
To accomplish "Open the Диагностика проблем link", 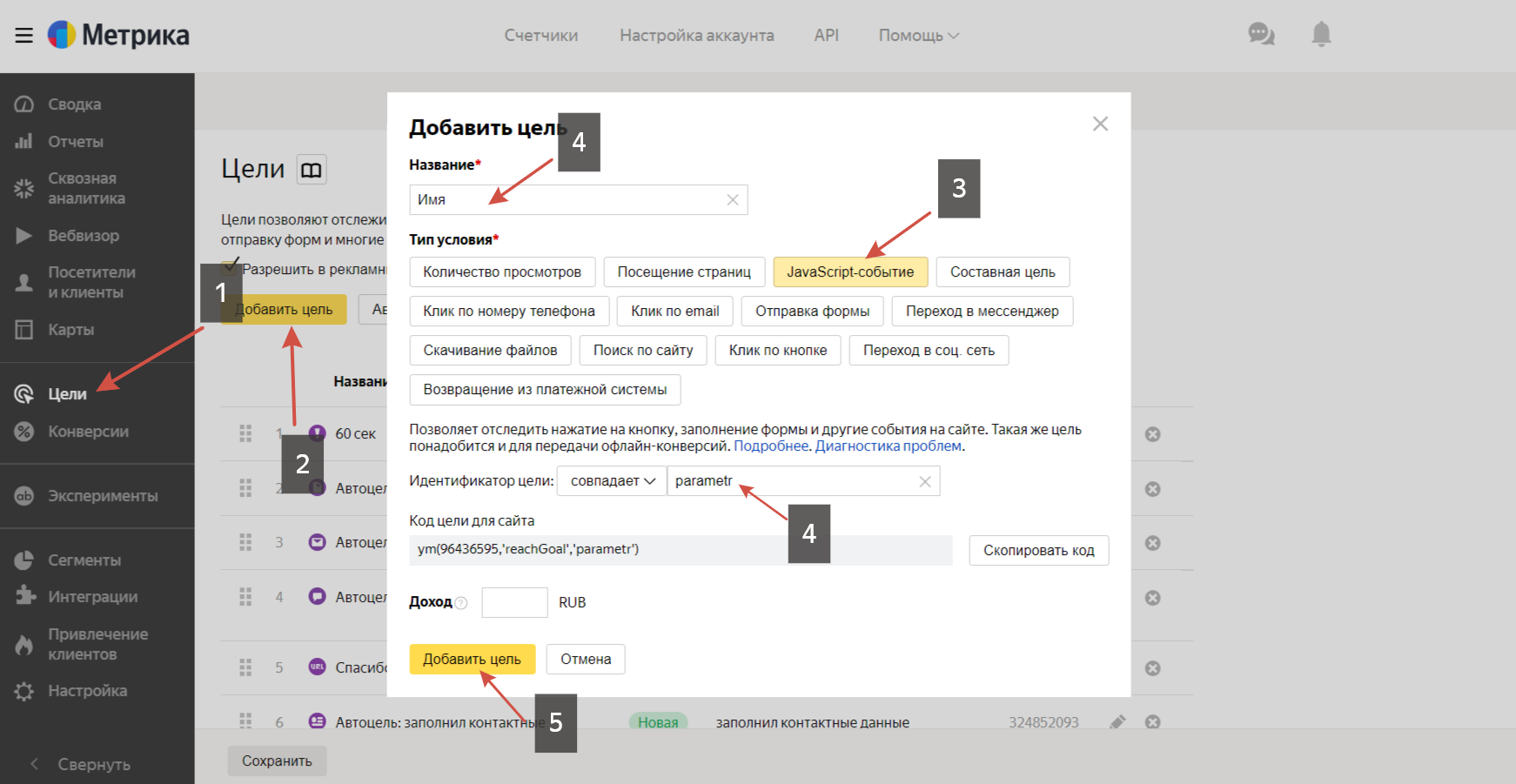I will click(x=888, y=446).
